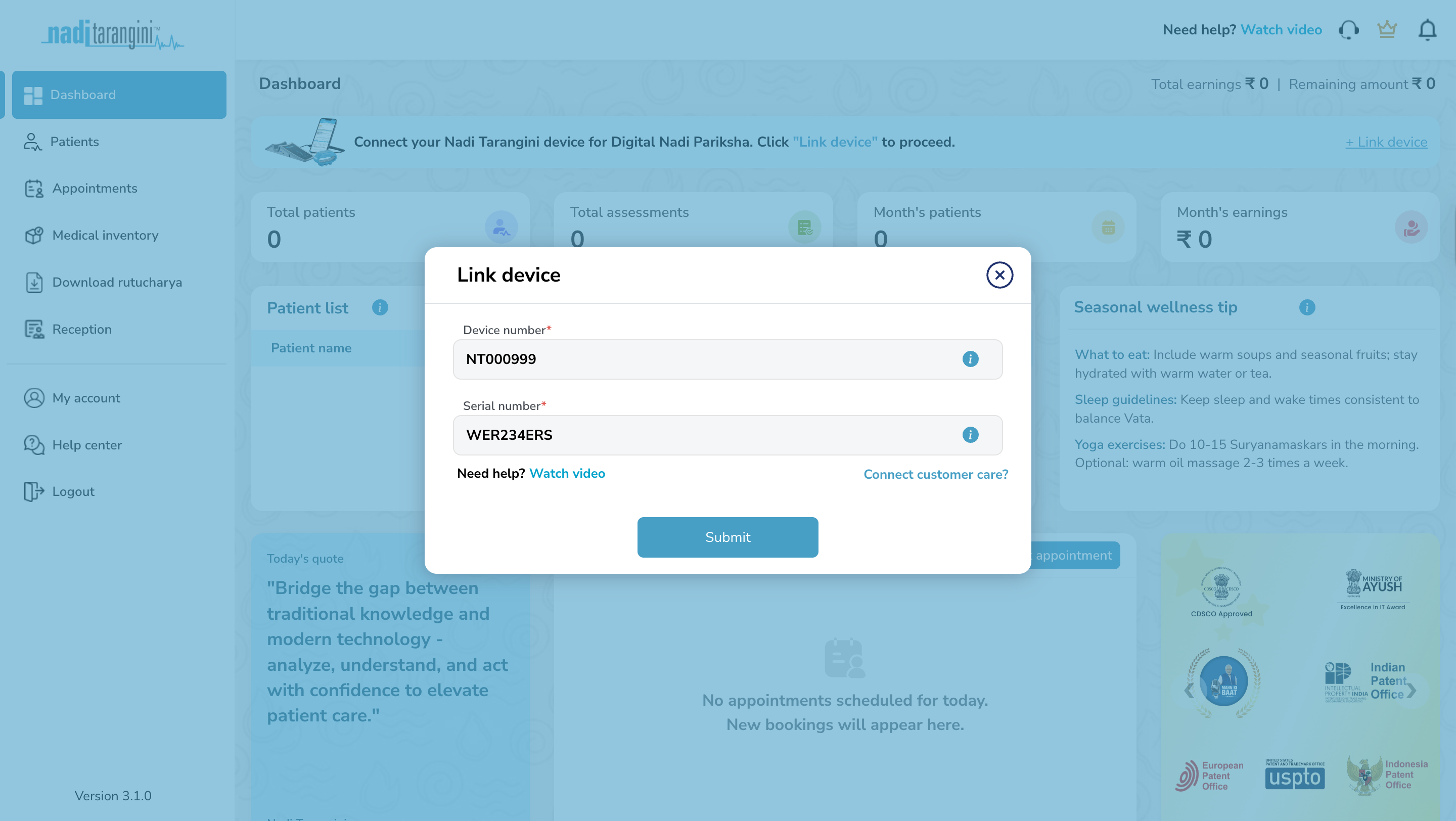
Task: Click the Nadi Tarangini logo
Action: (112, 34)
